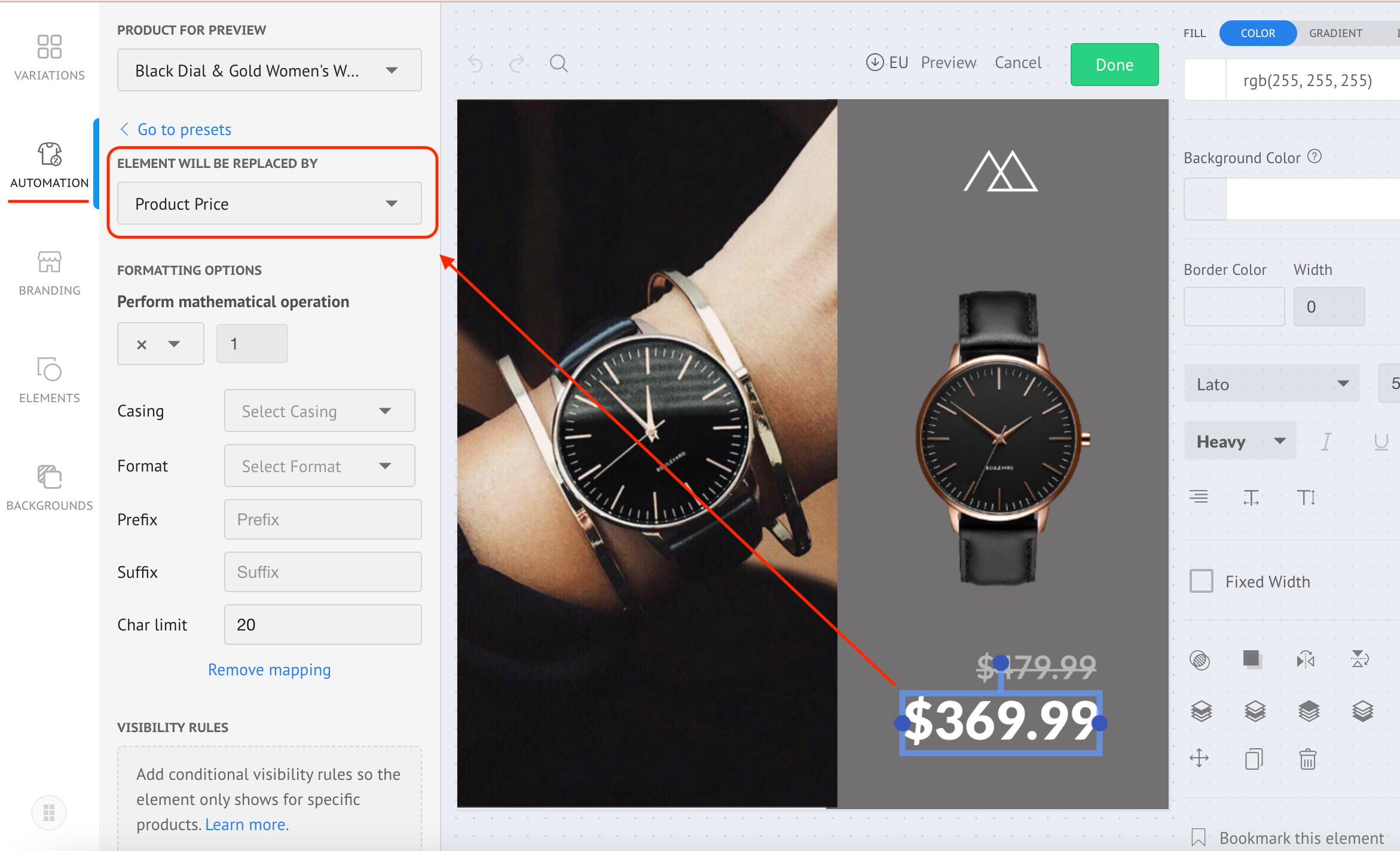The width and height of the screenshot is (1400, 851).
Task: Open the Variations sidebar tab
Action: point(50,57)
